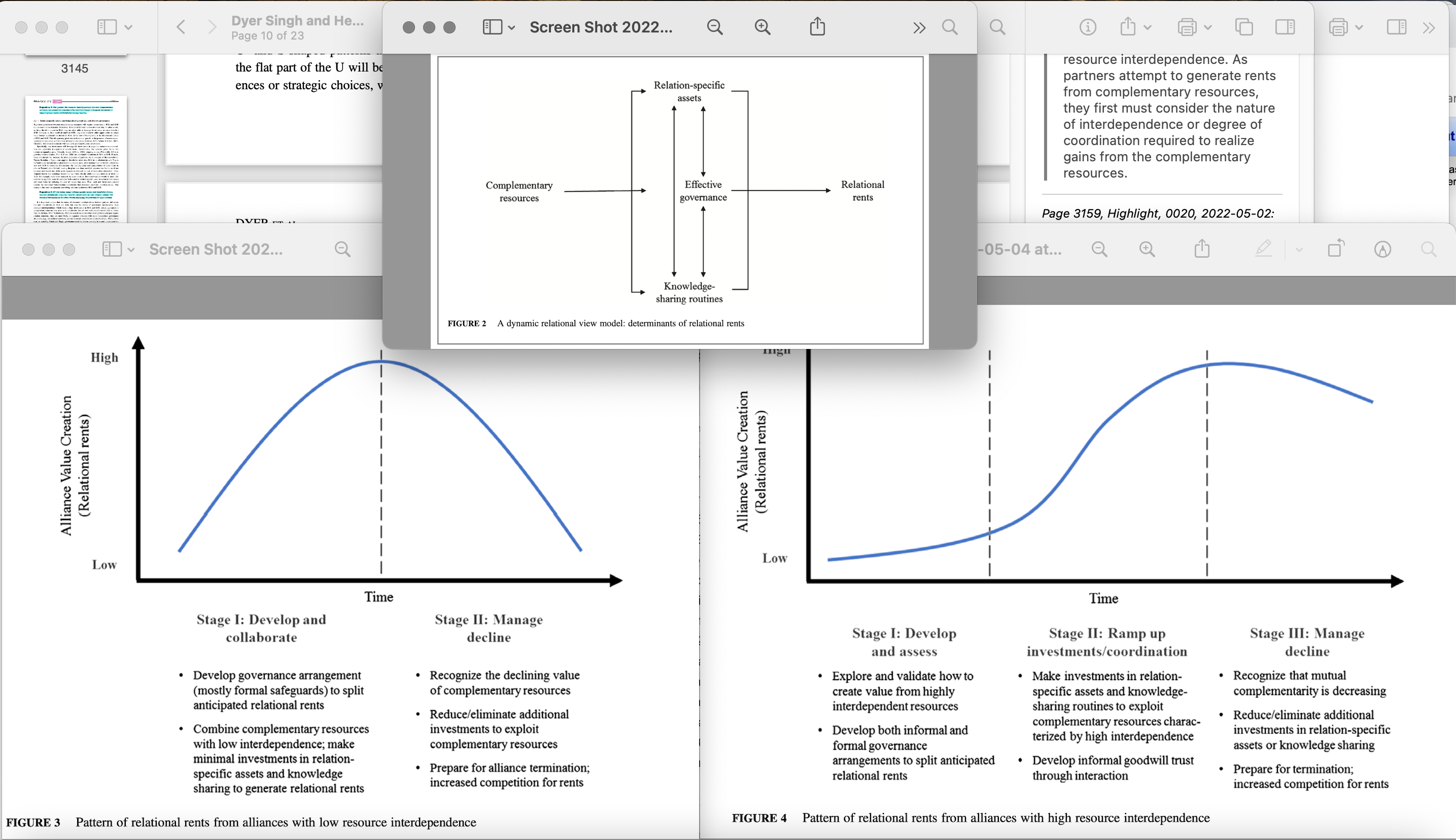
Task: Expand the sidebar view dropdown in the bottom-left window
Action: coord(131,250)
